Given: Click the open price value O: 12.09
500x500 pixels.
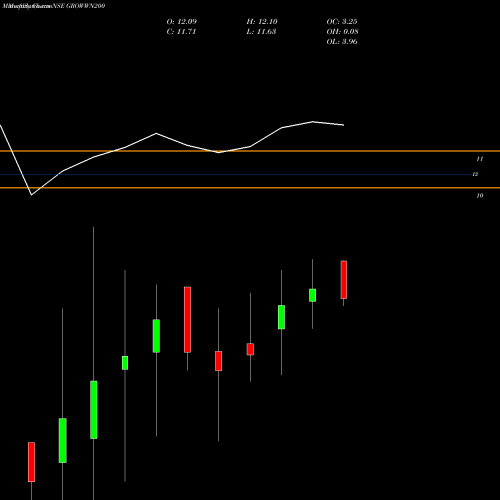Looking at the screenshot, I should [182, 22].
